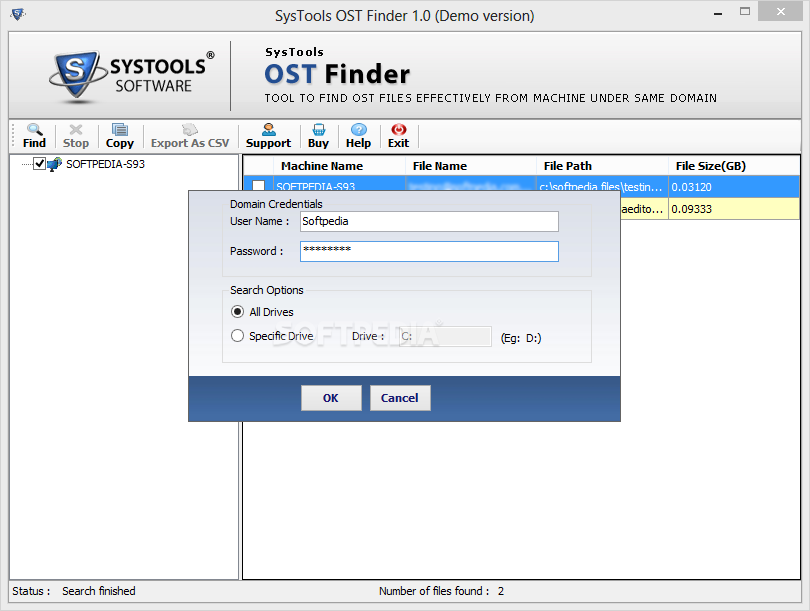Click the computer icon beside SOFTPEDIA-S93

tap(54, 164)
